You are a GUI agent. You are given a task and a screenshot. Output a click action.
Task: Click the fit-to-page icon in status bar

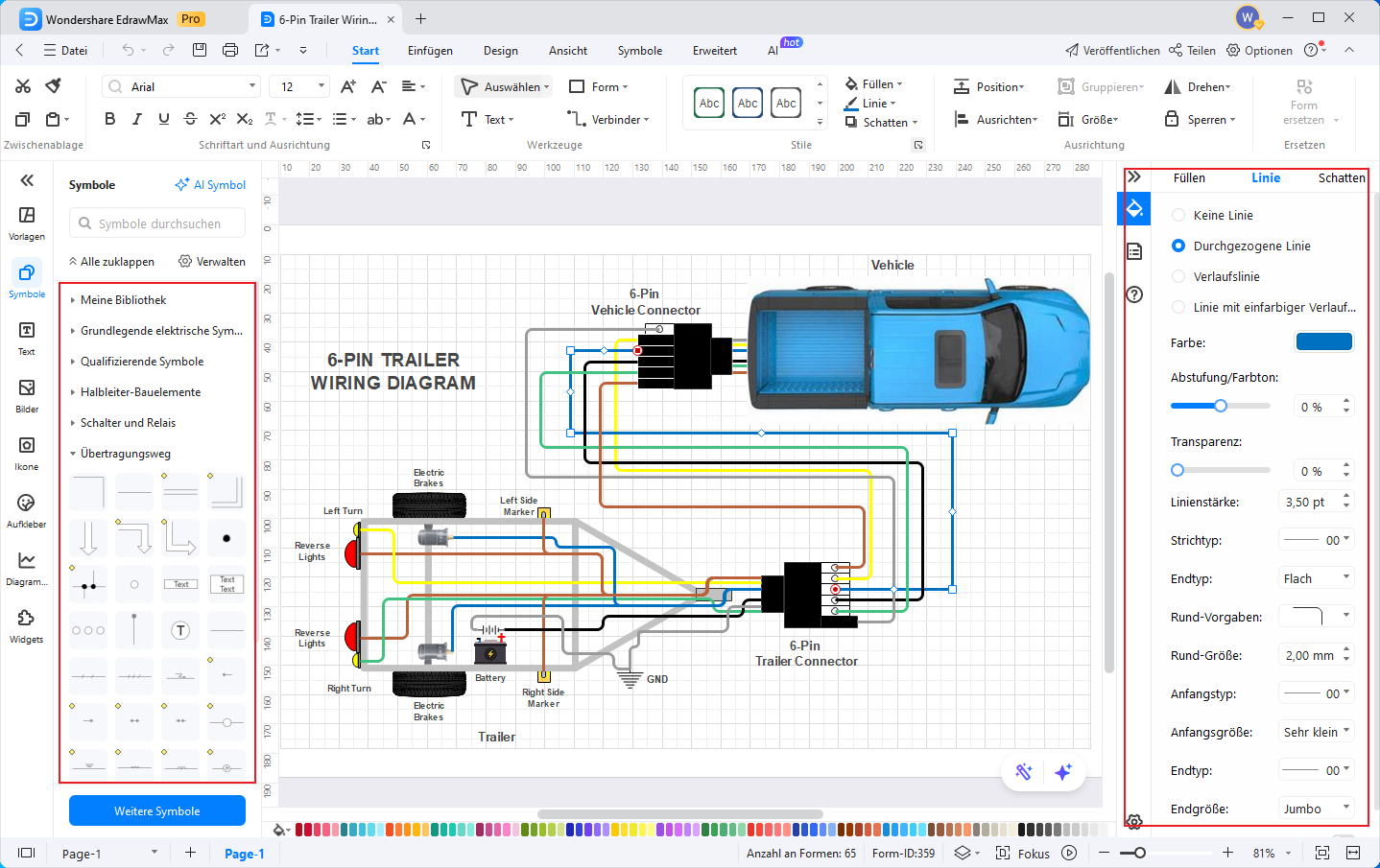(x=1322, y=853)
